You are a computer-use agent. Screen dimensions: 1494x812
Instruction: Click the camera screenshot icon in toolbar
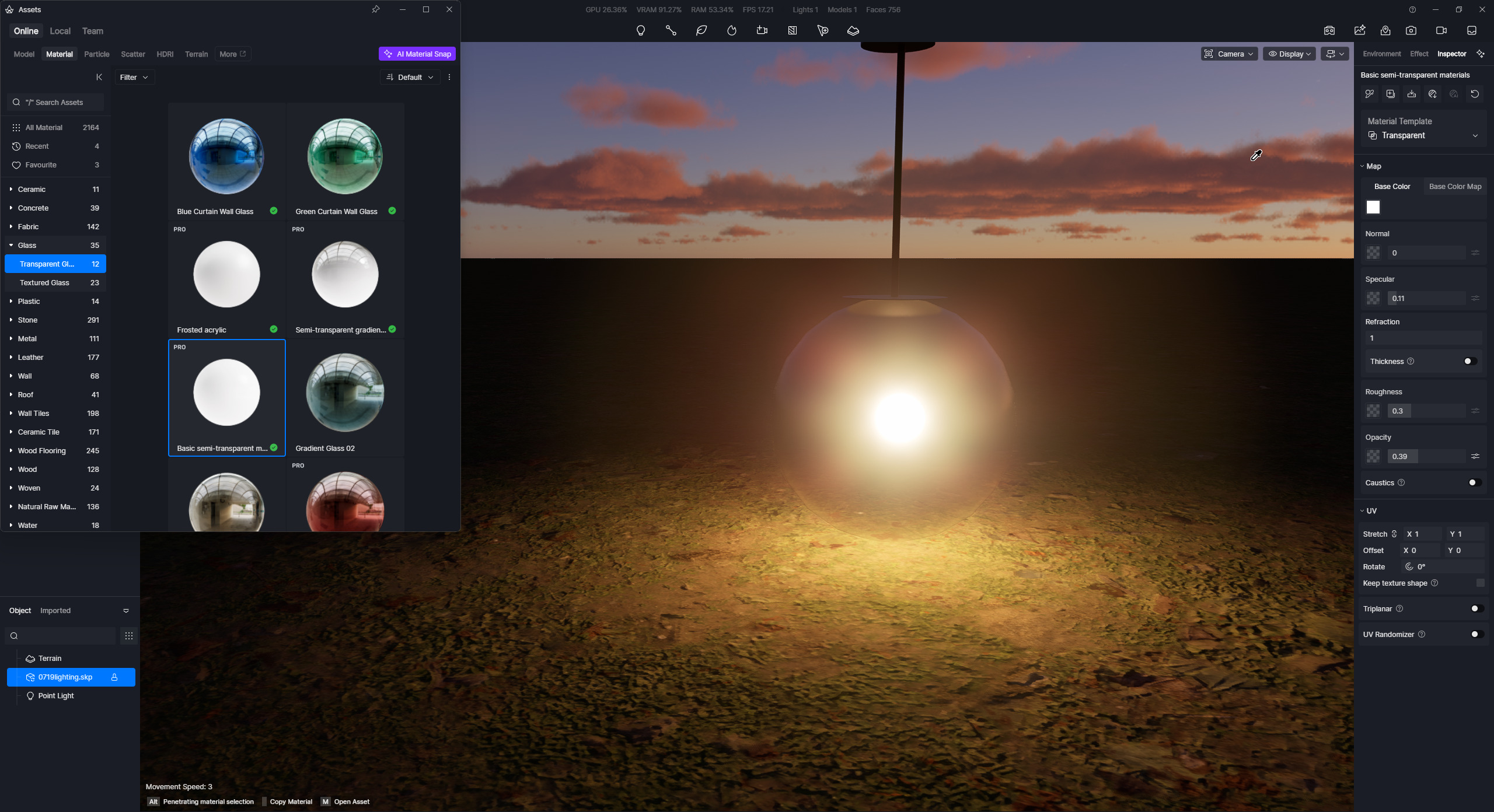click(1411, 30)
